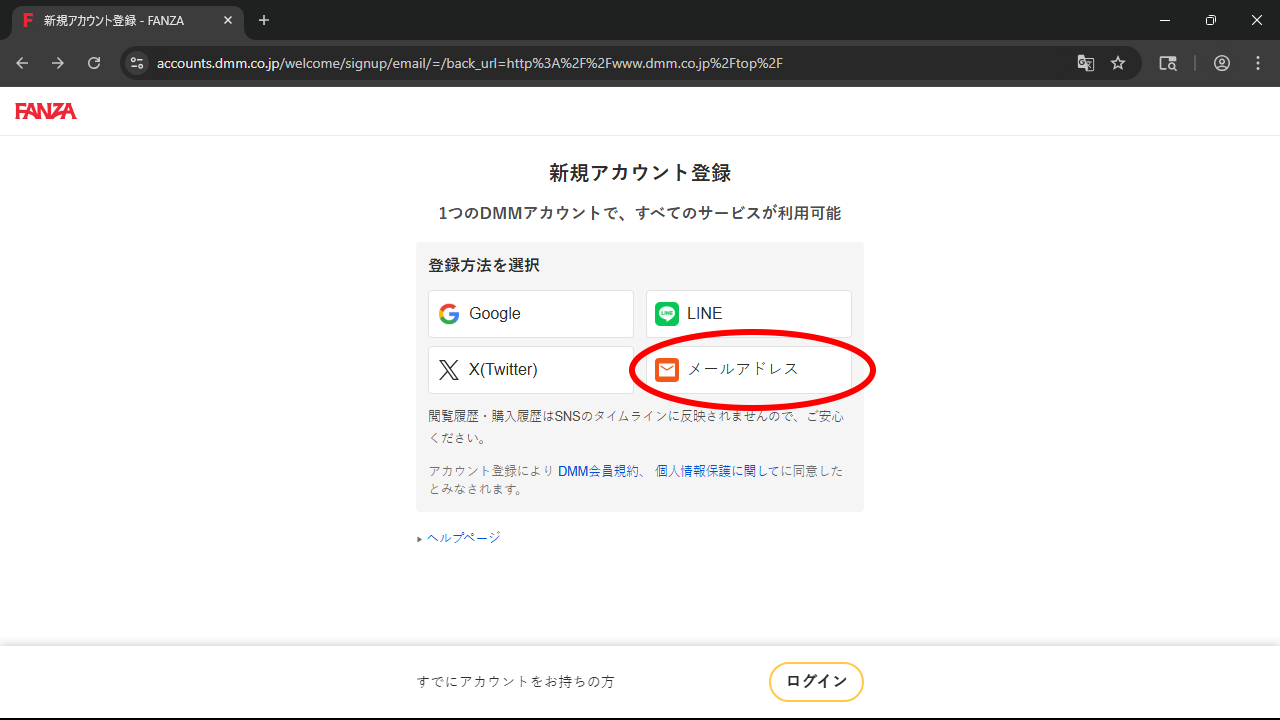Click the FANZA logo in header
Image resolution: width=1280 pixels, height=720 pixels.
coord(46,111)
